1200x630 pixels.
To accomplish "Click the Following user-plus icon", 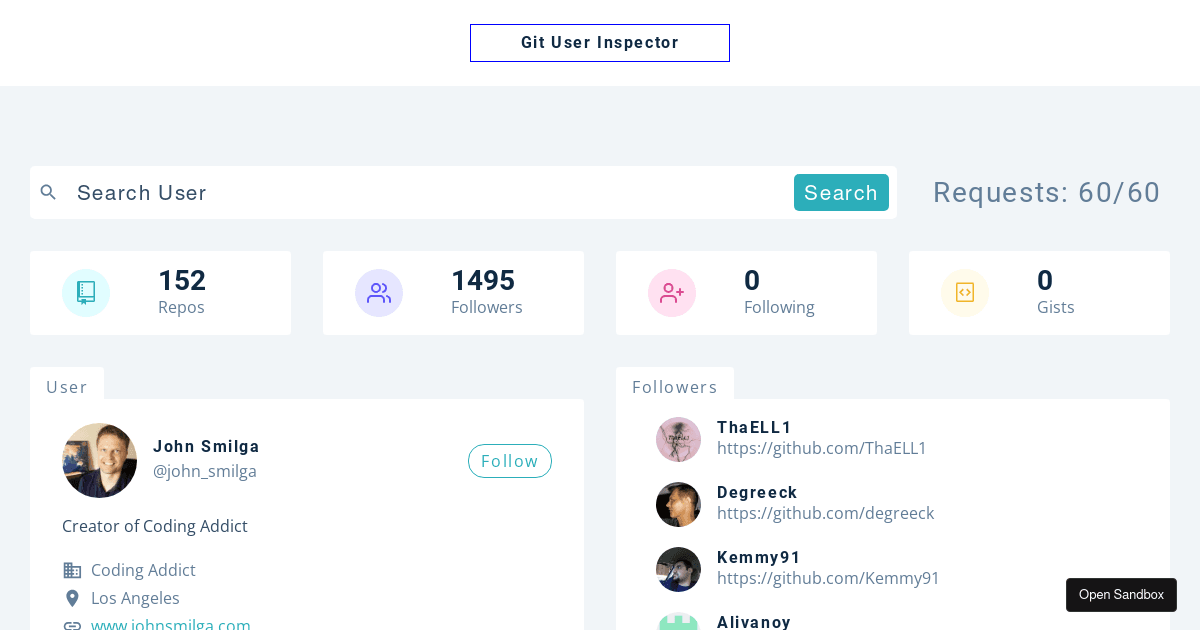I will click(672, 293).
